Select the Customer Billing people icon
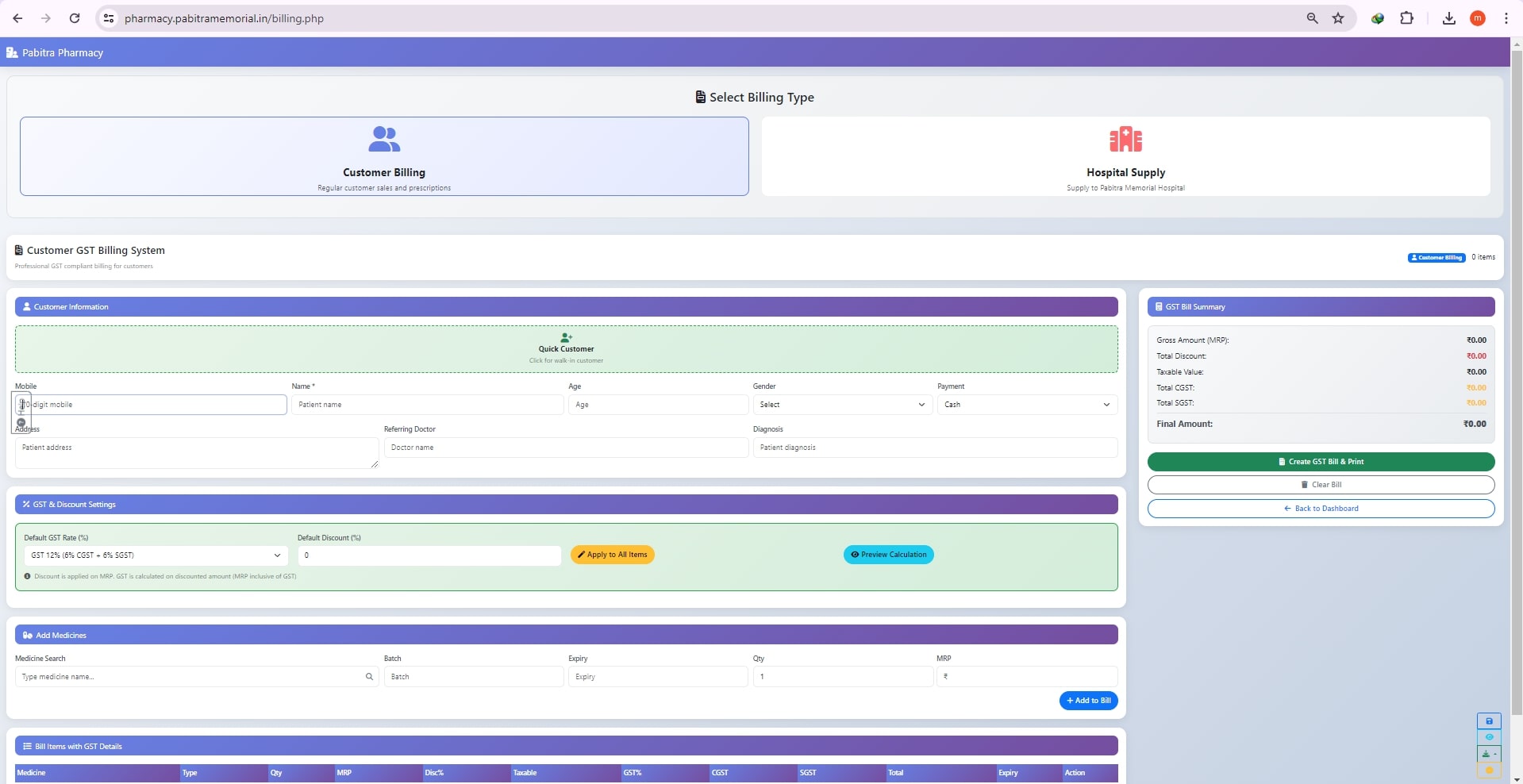Viewport: 1523px width, 784px height. (383, 139)
